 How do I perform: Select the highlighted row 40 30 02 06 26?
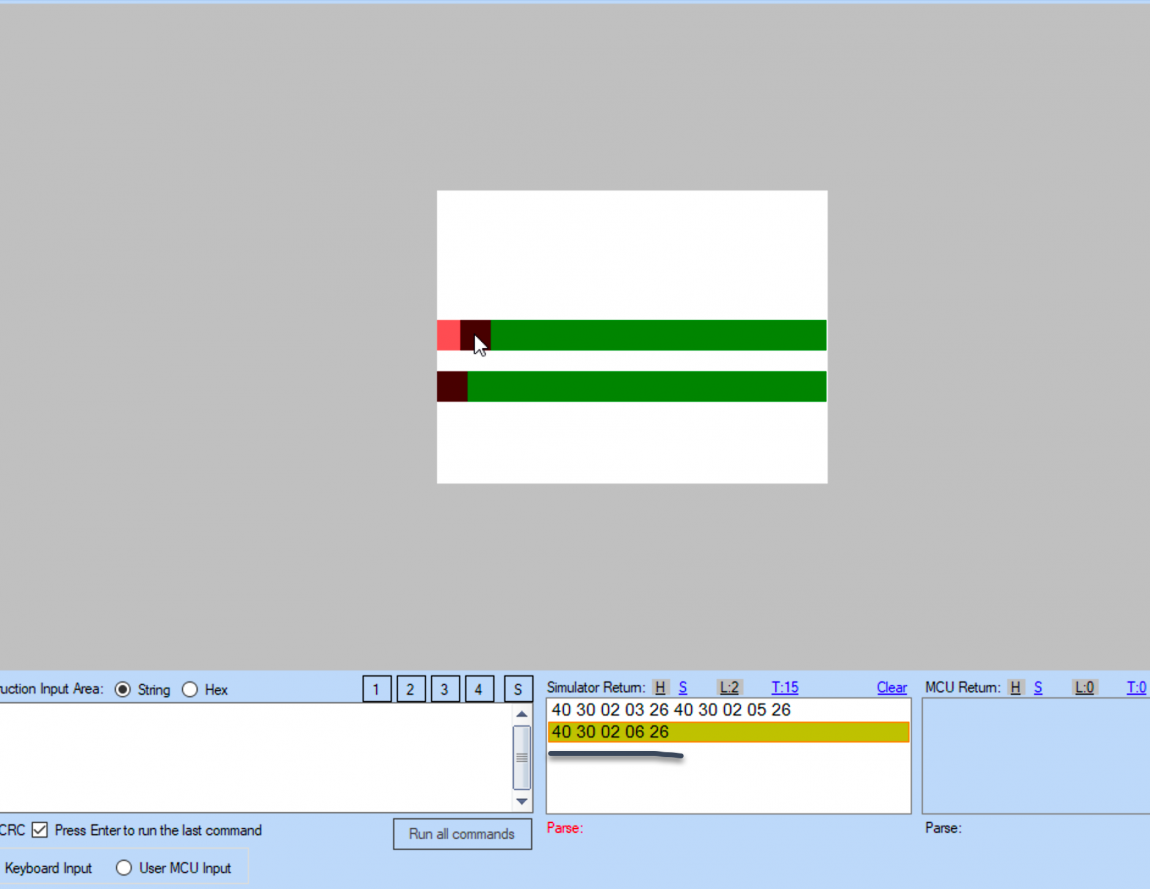(x=700, y=731)
